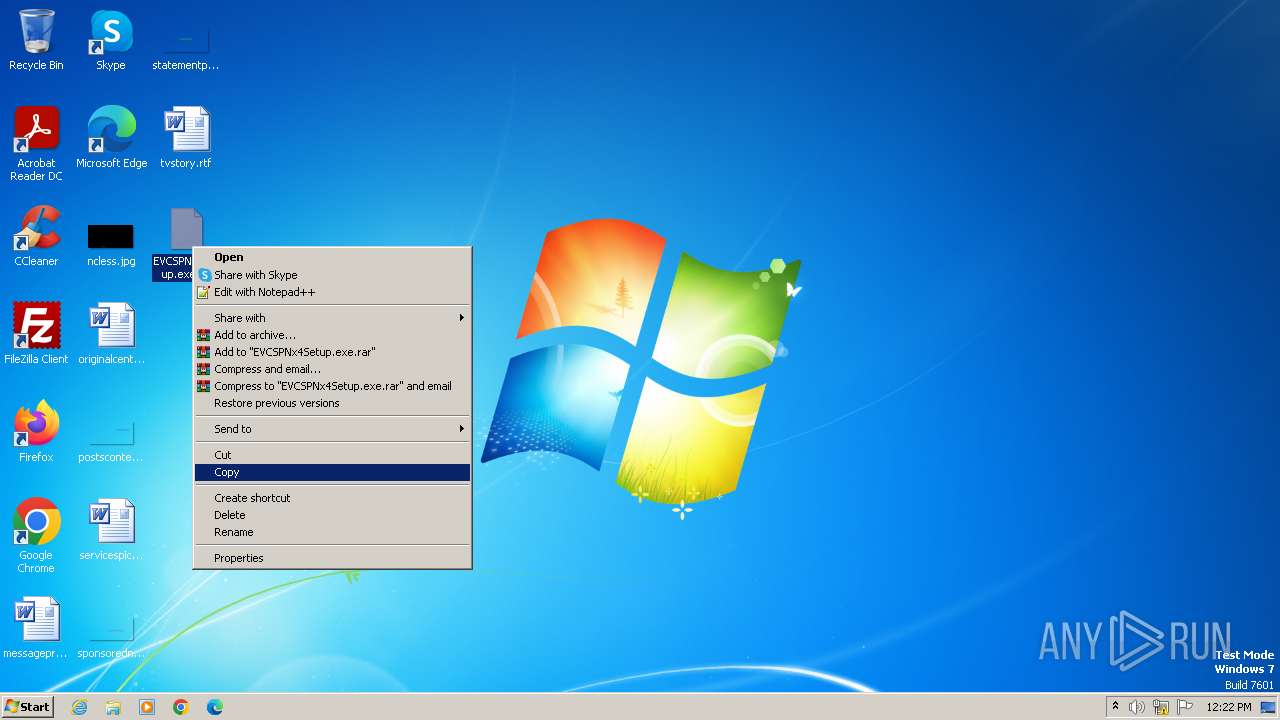Open the volume speaker tray icon
1280x720 pixels.
[1137, 707]
